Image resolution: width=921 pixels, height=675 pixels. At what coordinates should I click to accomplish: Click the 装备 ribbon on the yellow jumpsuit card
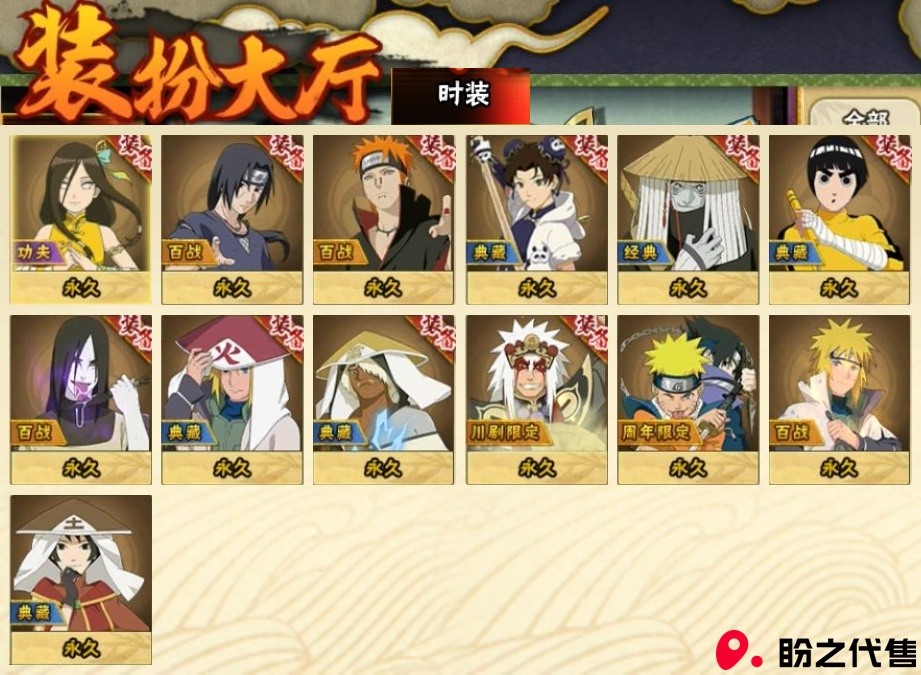tap(893, 154)
